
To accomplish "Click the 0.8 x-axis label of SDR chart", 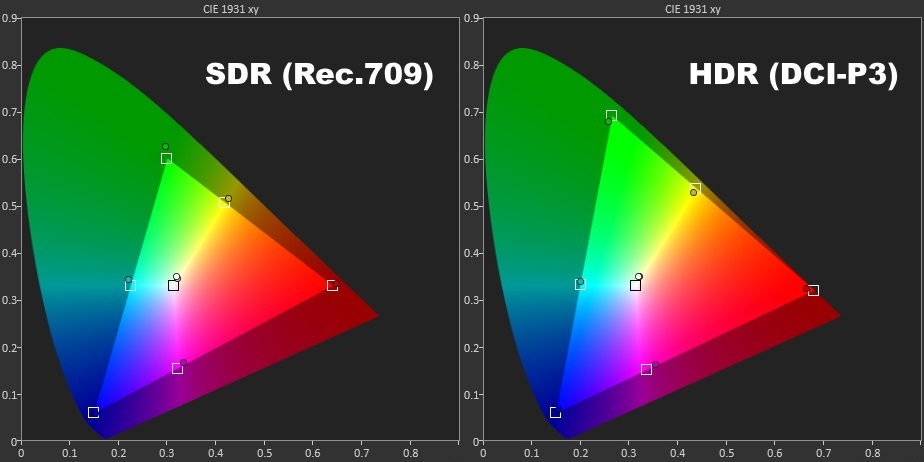I will (x=410, y=453).
